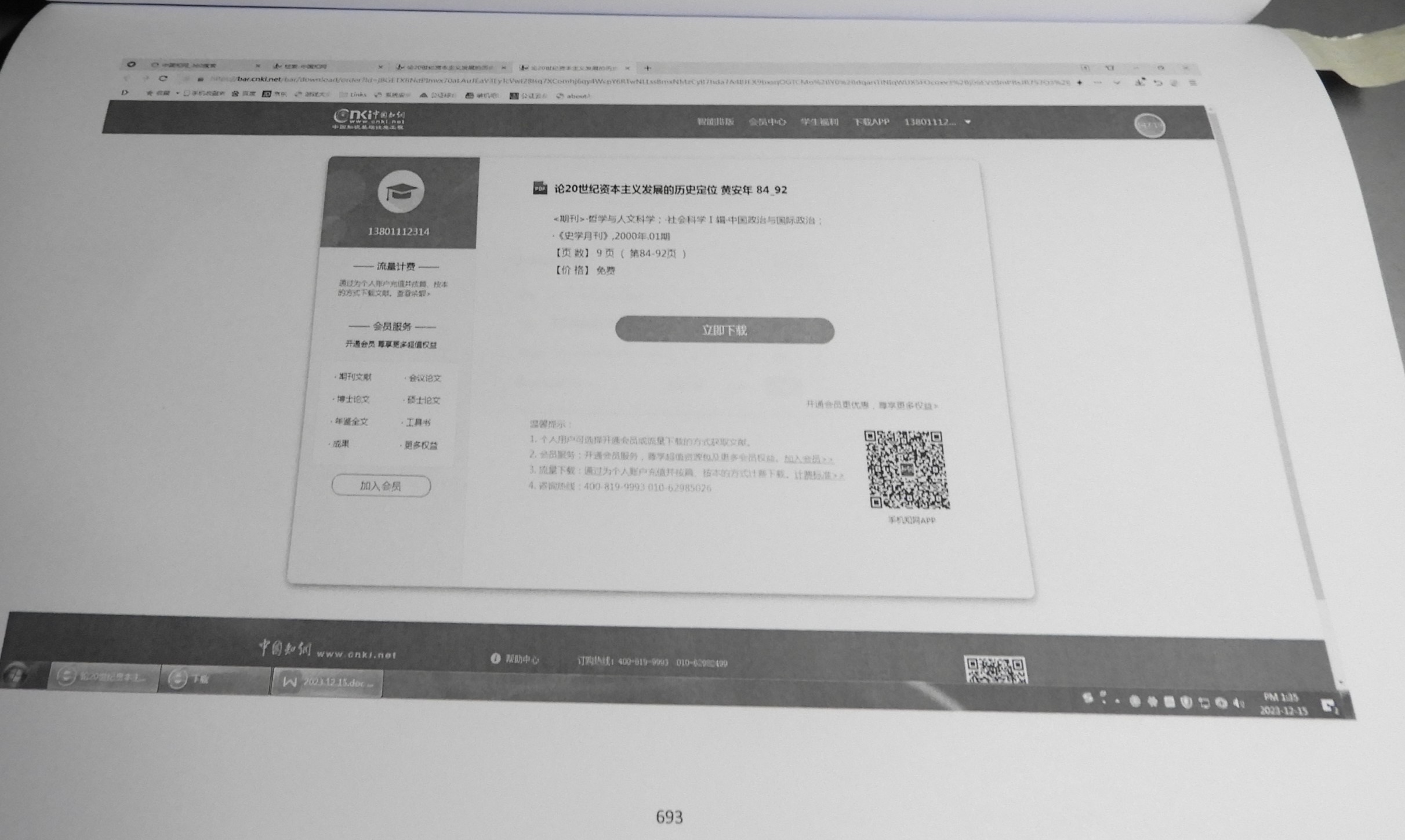Viewport: 1405px width, 840px height.
Task: Click the 计费标准>> link in tips
Action: pyautogui.click(x=818, y=475)
